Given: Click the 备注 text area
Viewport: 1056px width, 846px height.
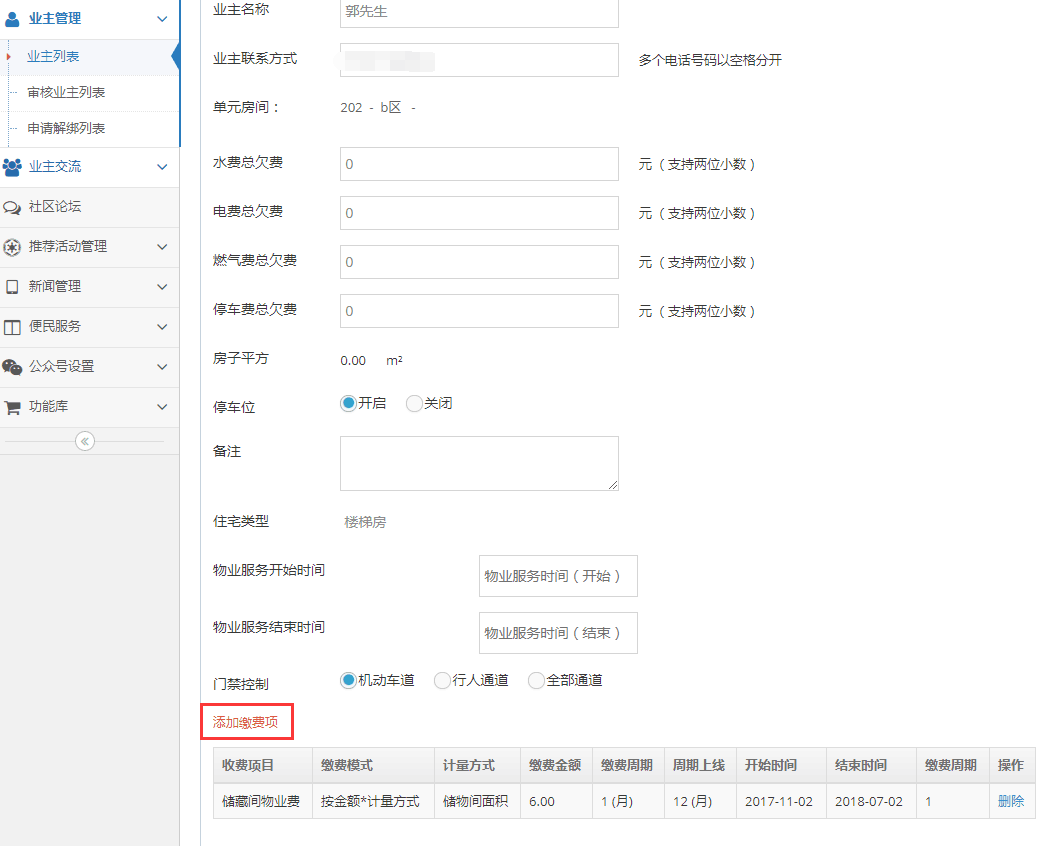Looking at the screenshot, I should tap(479, 463).
